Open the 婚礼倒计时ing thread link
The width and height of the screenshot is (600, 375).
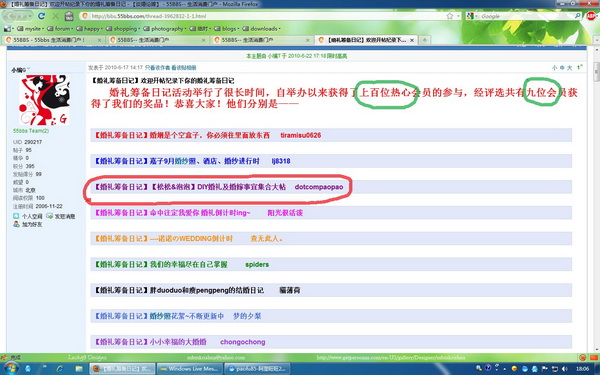point(199,213)
